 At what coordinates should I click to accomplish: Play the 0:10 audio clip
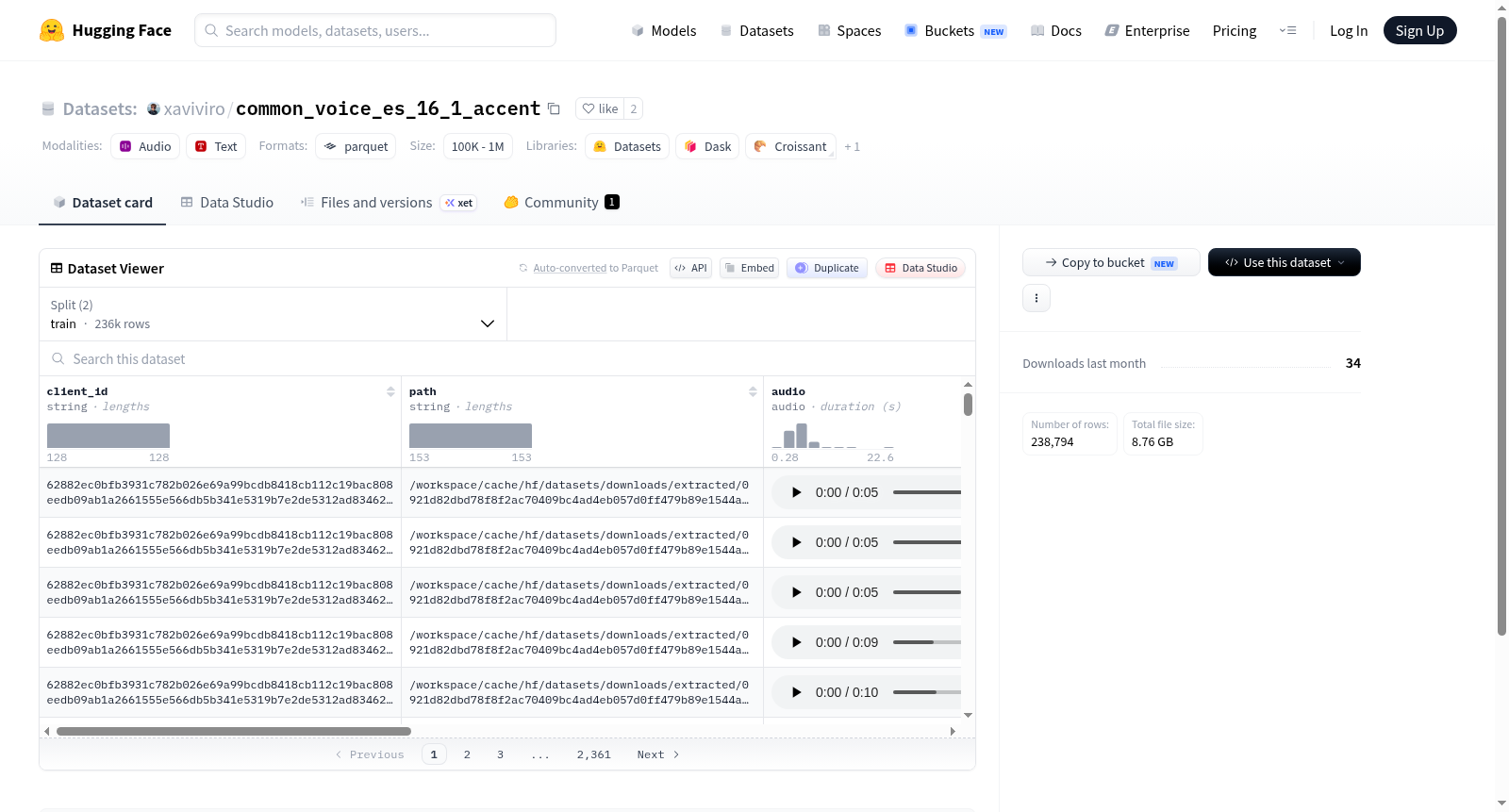click(797, 692)
